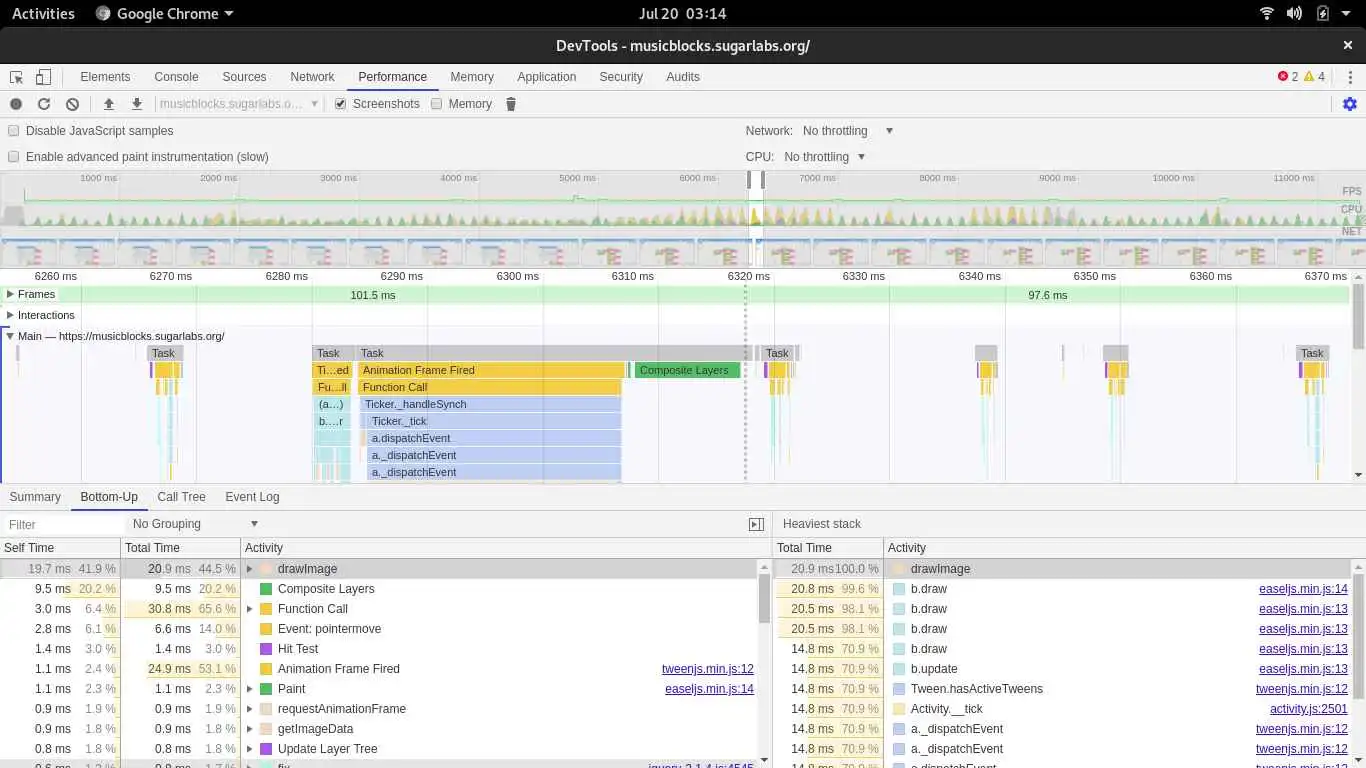Switch to the Console tab

coord(176,77)
